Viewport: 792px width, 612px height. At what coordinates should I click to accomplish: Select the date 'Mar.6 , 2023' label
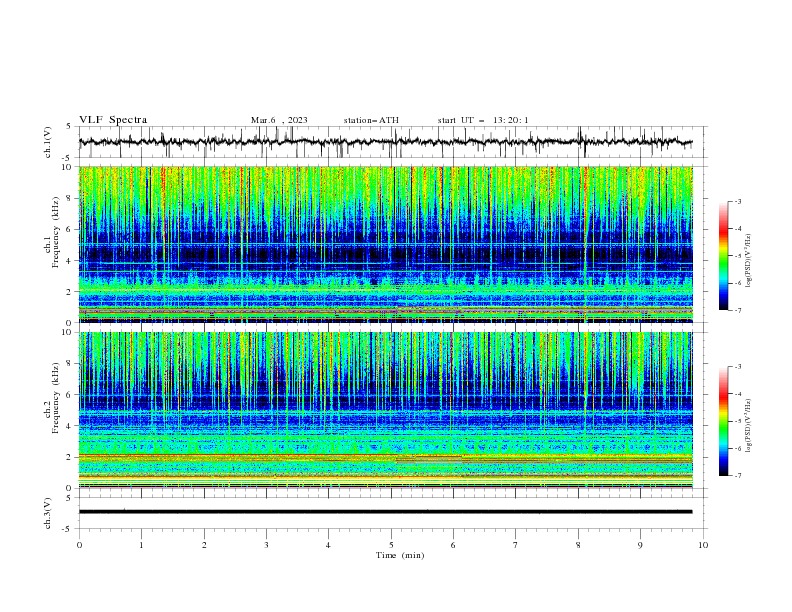click(x=279, y=120)
